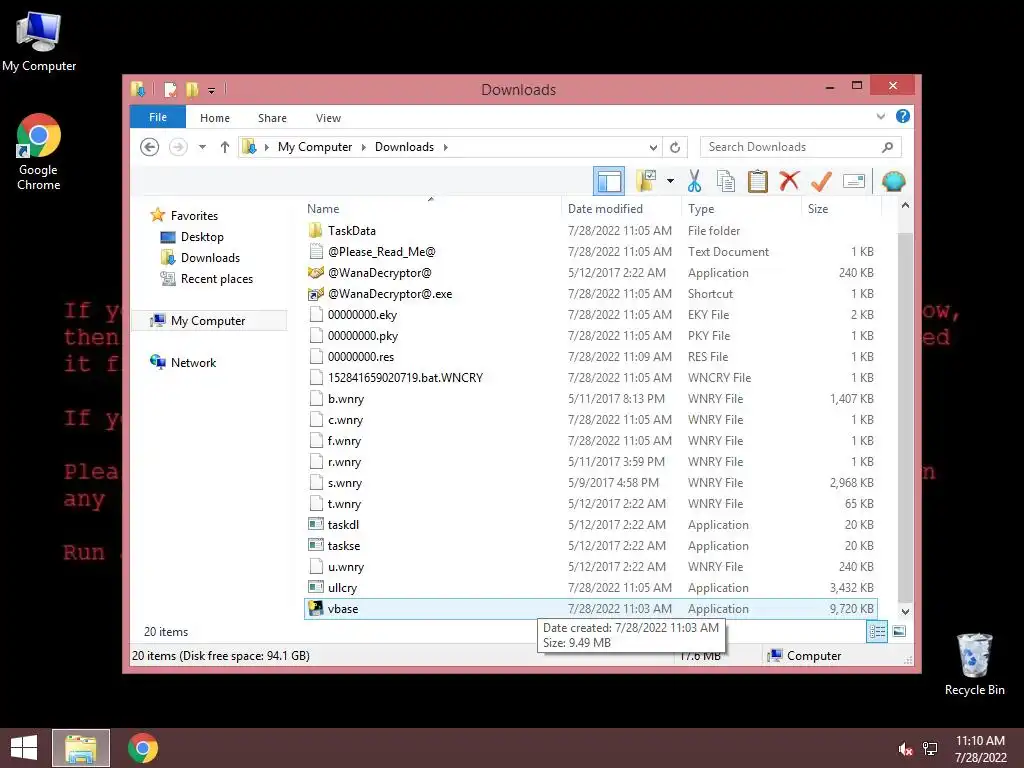Expand the arrow after My Computer breadcrumb

[364, 147]
